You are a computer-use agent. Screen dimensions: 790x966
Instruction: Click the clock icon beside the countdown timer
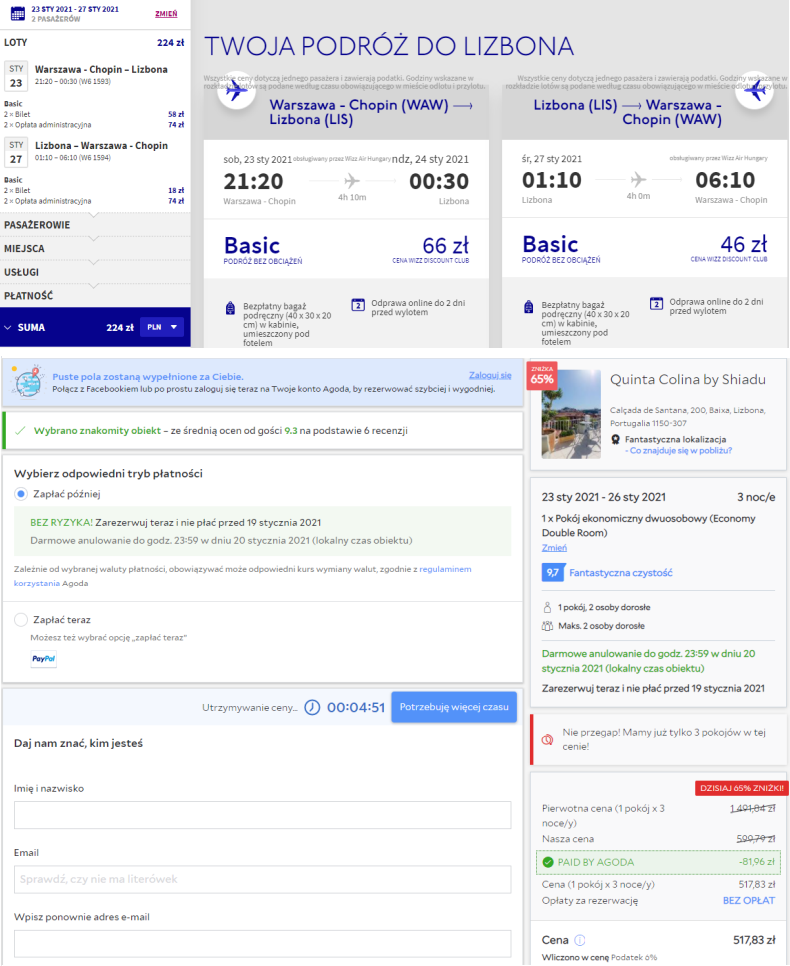coord(312,707)
